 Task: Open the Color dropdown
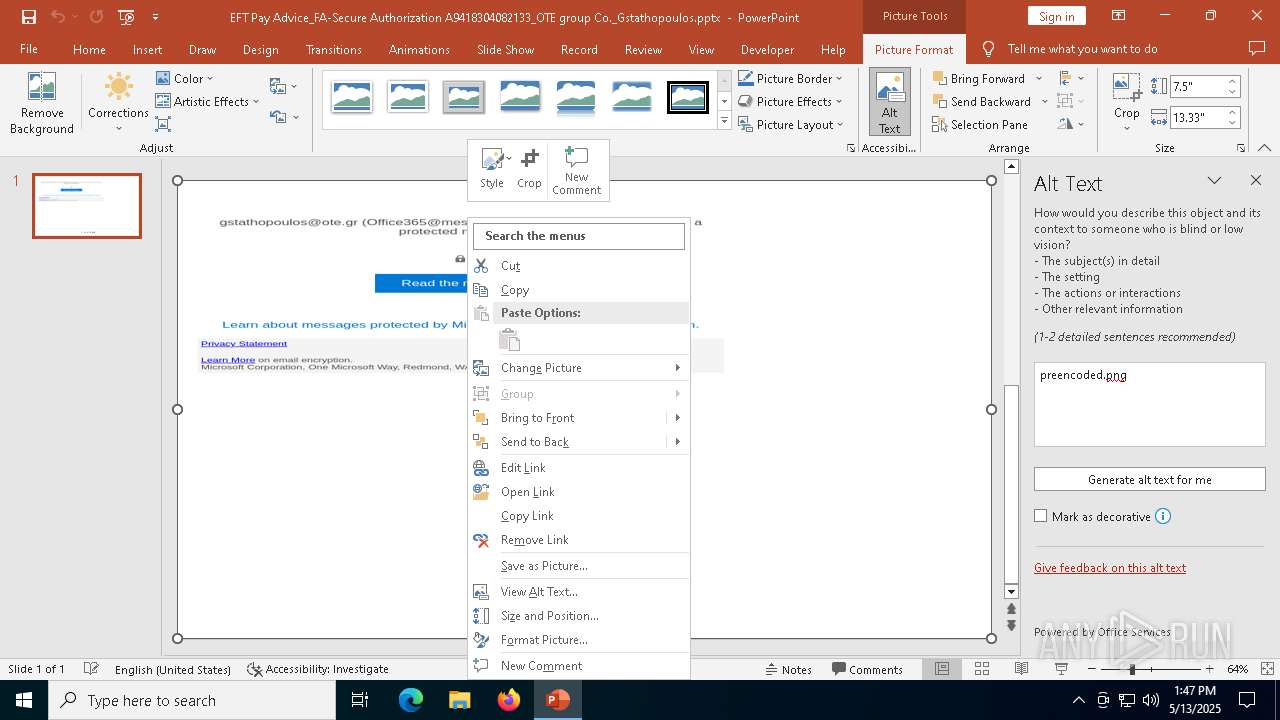pos(185,78)
